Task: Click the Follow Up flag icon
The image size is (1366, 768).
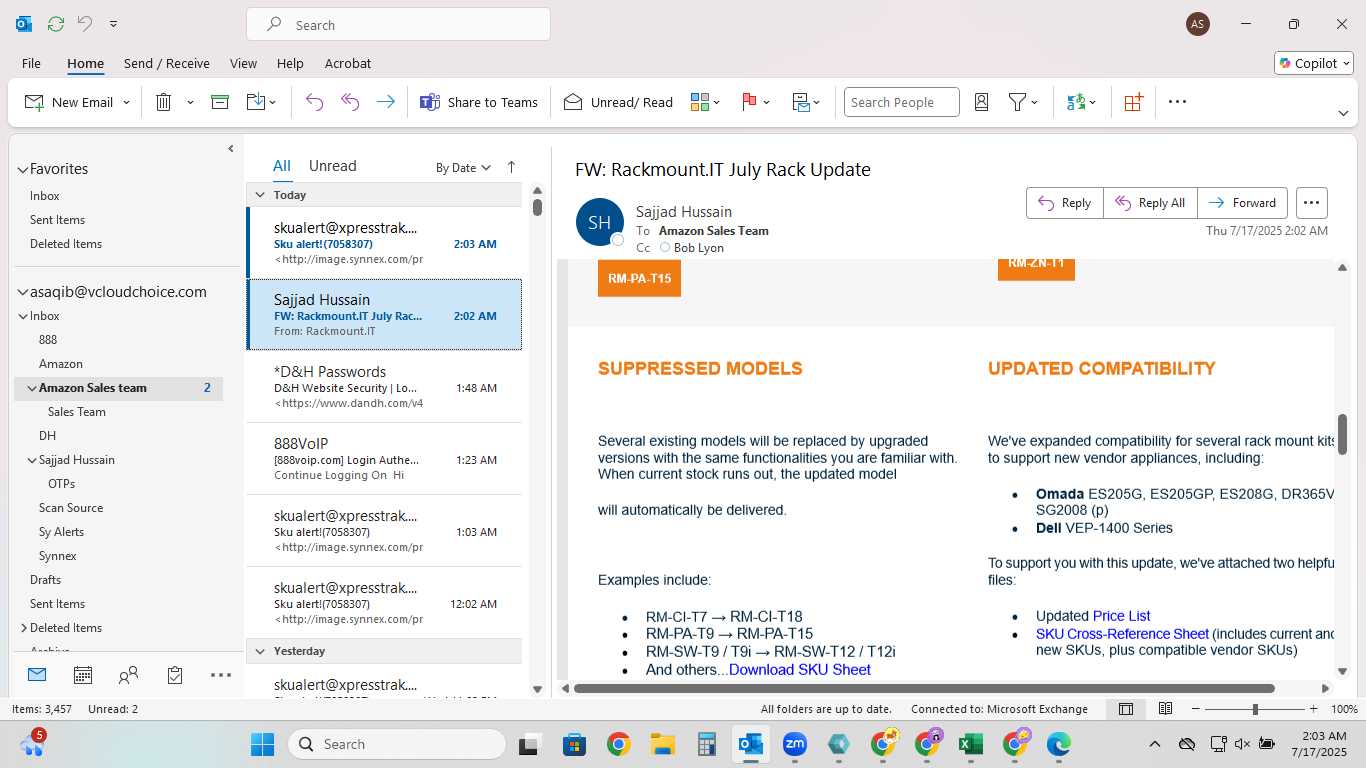Action: (749, 102)
